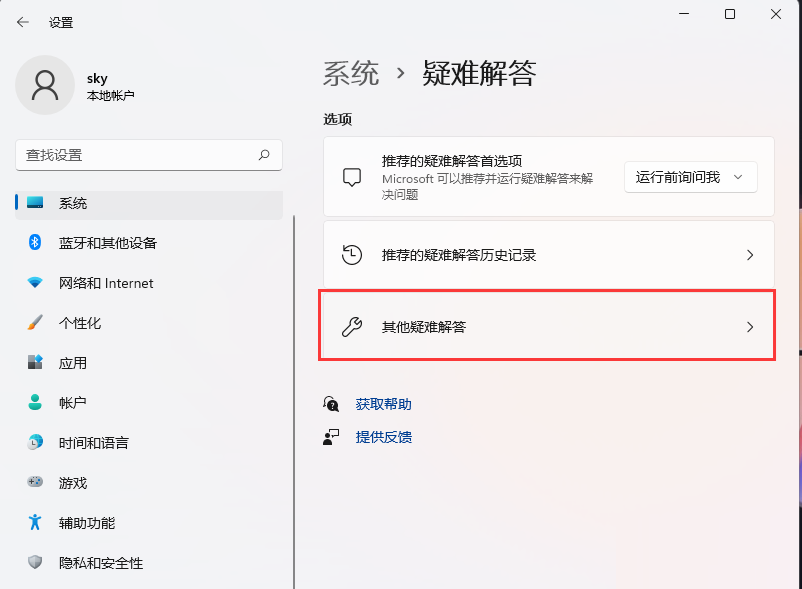Open 应用 settings page
802x589 pixels.
point(149,363)
